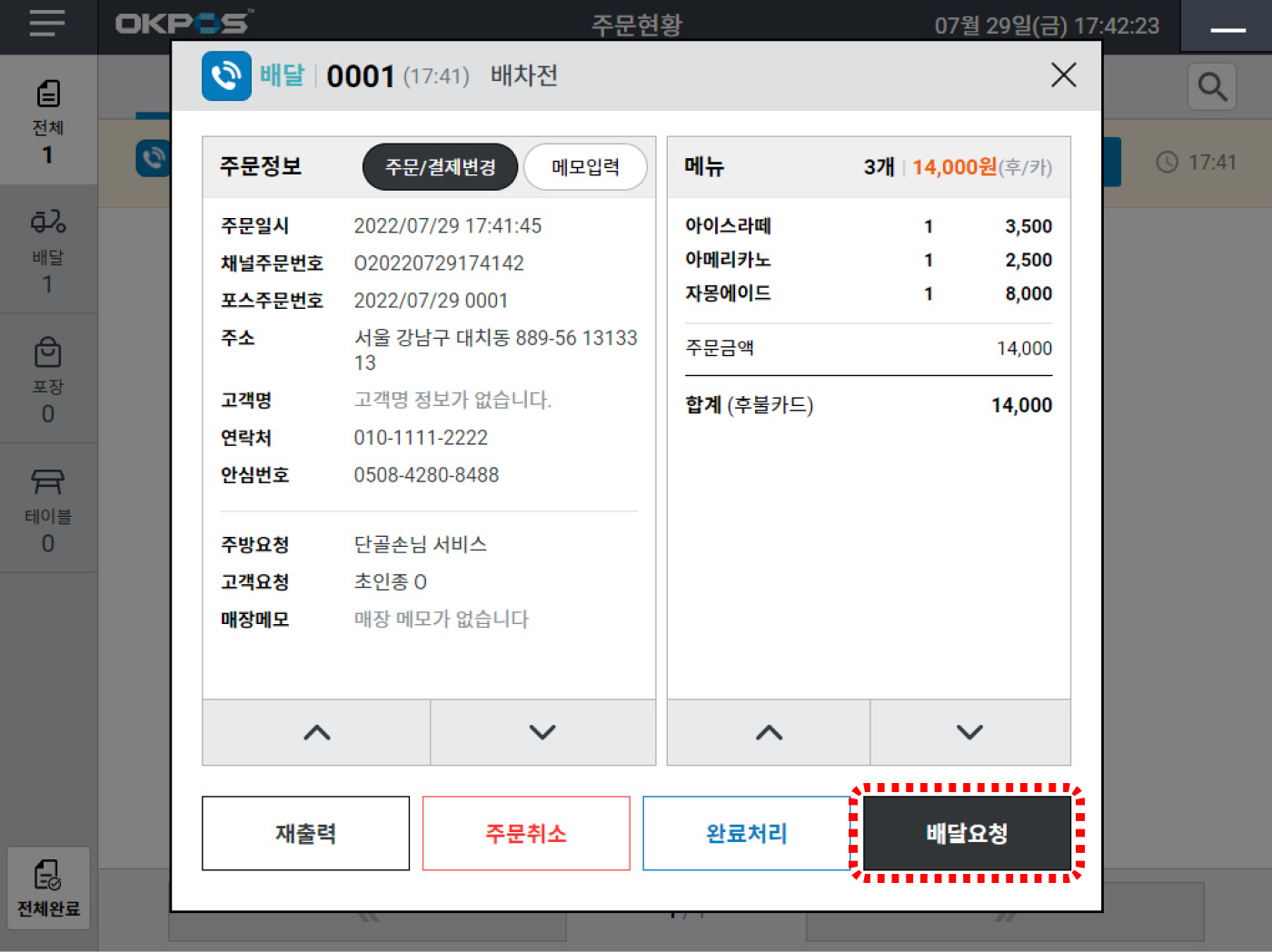1272x952 pixels.
Task: Click the magnifier search icon
Action: click(x=1212, y=87)
